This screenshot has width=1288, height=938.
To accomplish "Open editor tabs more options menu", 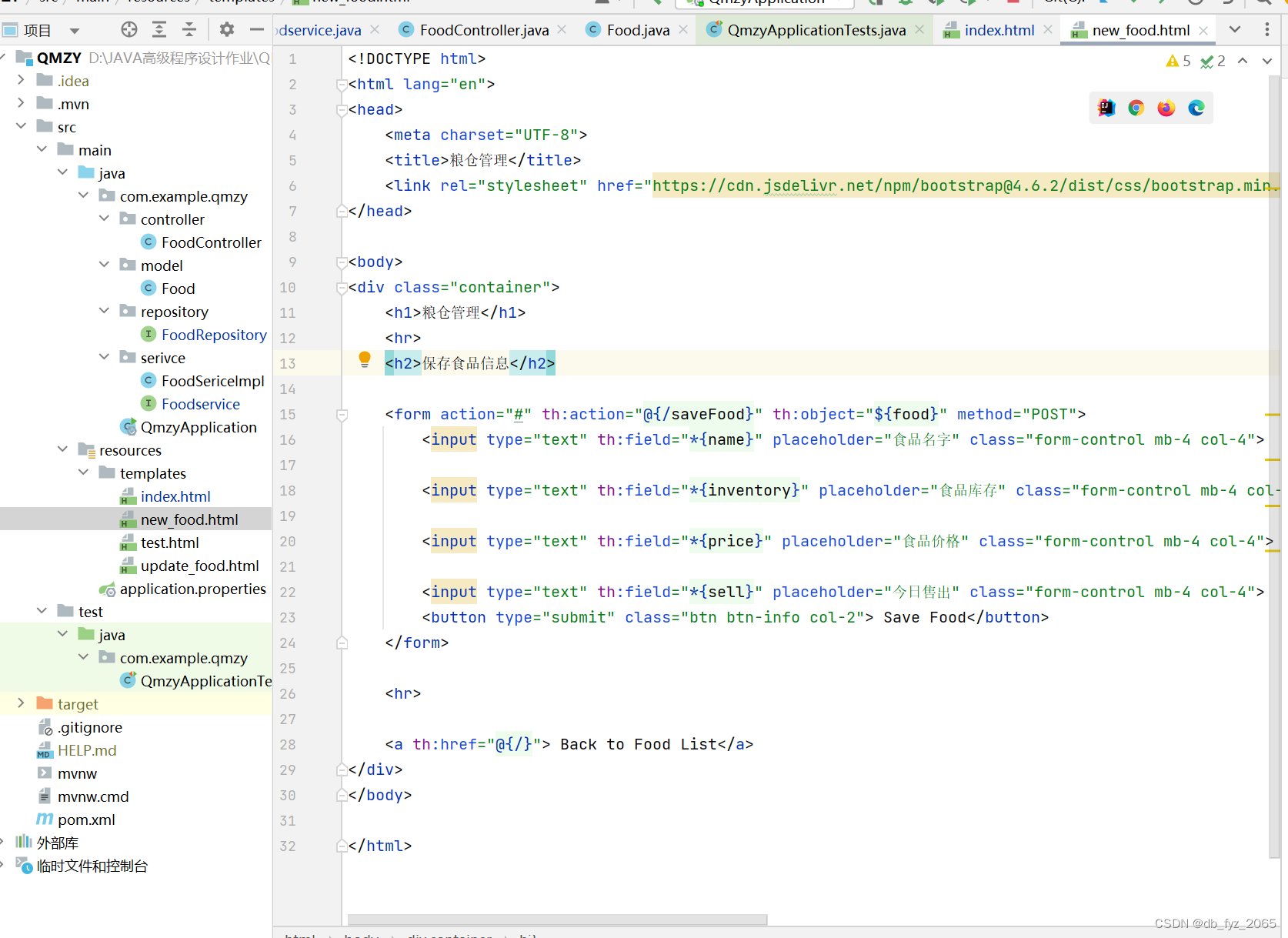I will 1267,30.
